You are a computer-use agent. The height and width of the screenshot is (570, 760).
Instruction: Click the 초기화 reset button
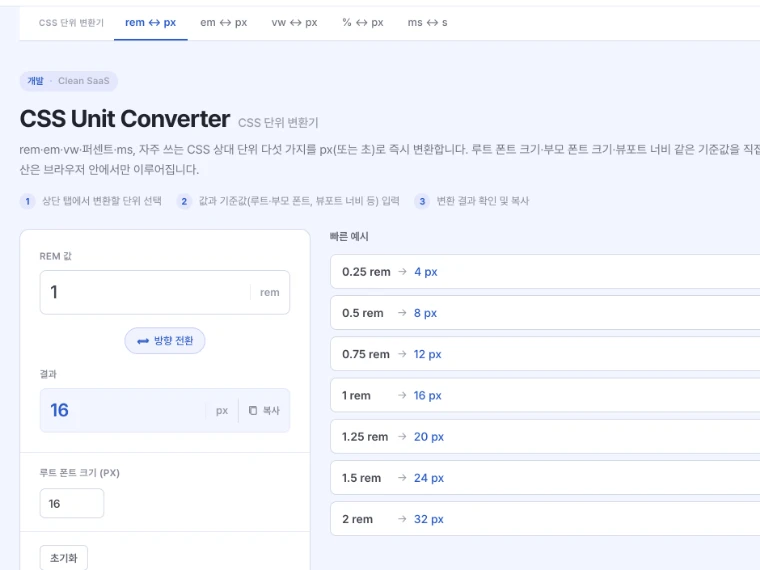(x=63, y=558)
